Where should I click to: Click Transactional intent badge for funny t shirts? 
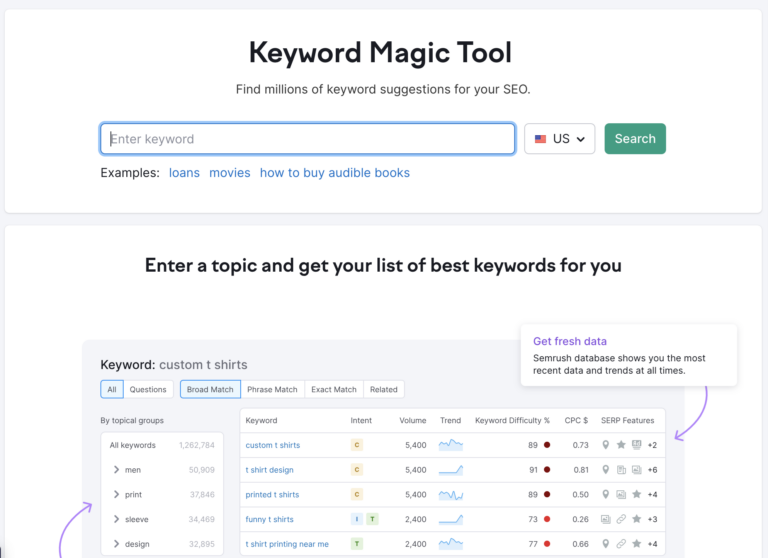(372, 519)
